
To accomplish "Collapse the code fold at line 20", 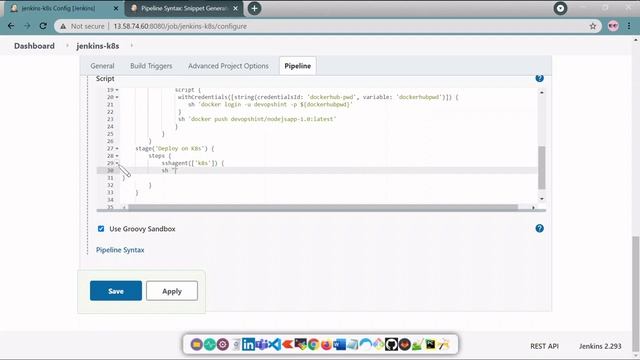I will 117,97.
